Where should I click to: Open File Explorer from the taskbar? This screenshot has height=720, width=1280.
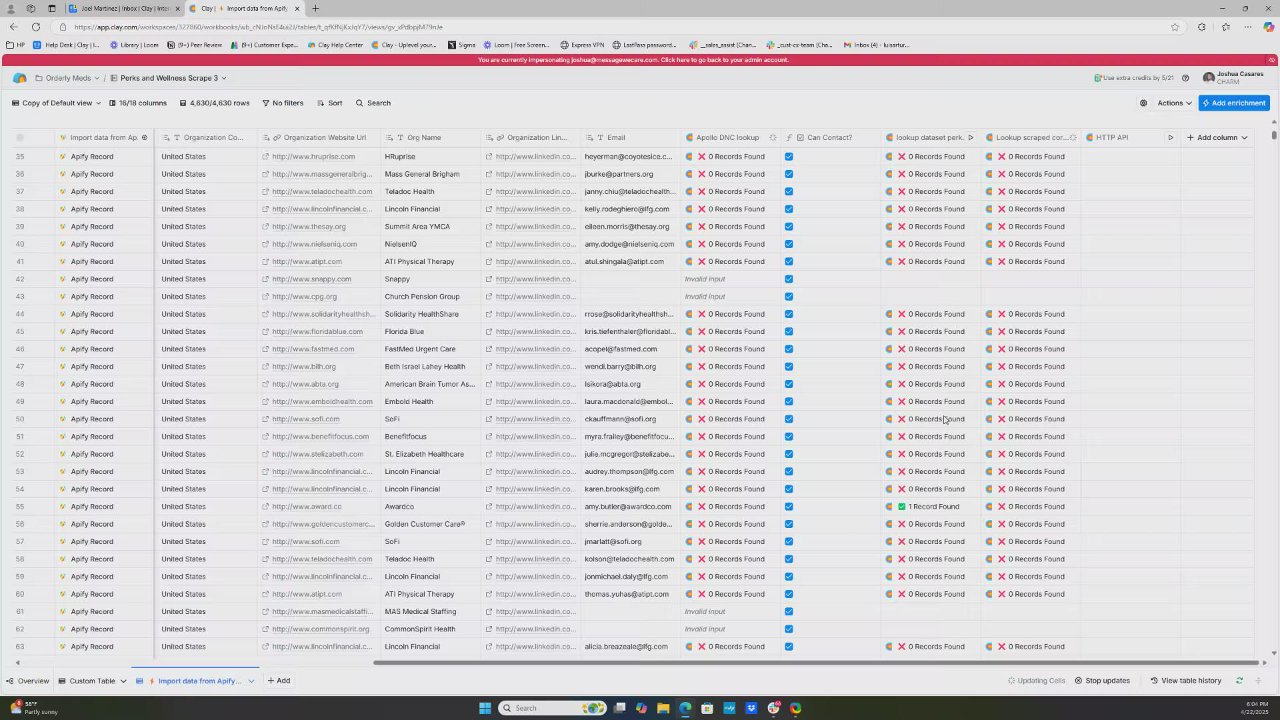click(x=663, y=708)
